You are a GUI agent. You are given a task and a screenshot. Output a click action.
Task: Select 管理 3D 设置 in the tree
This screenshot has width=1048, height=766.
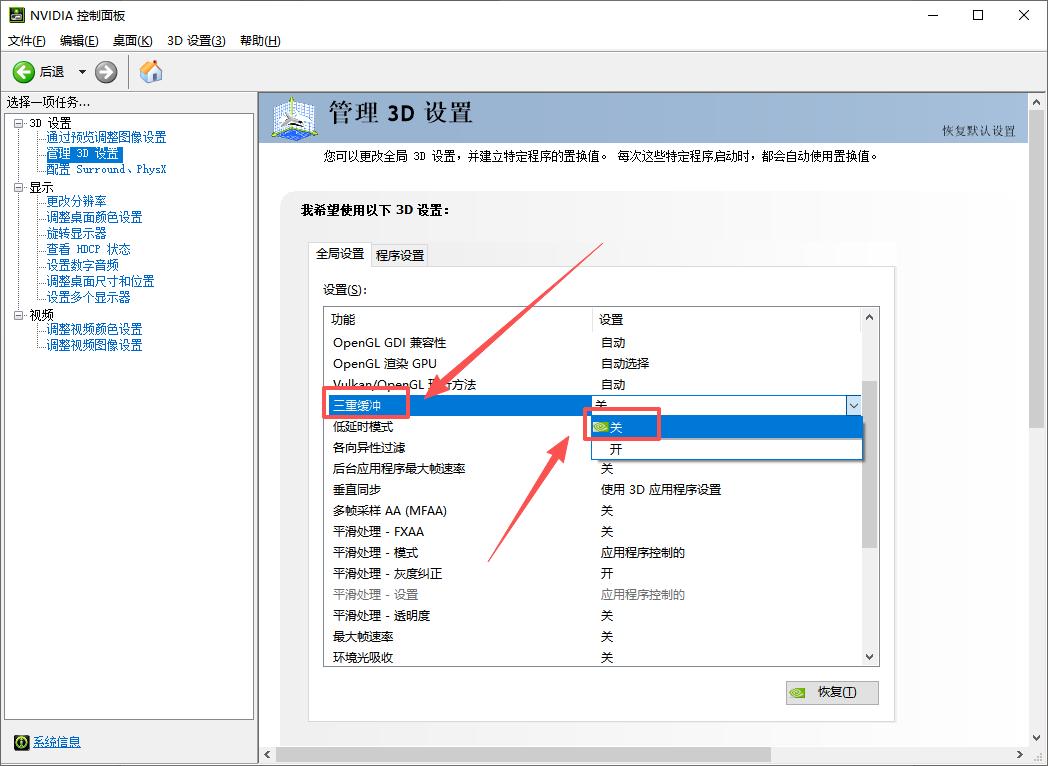83,154
